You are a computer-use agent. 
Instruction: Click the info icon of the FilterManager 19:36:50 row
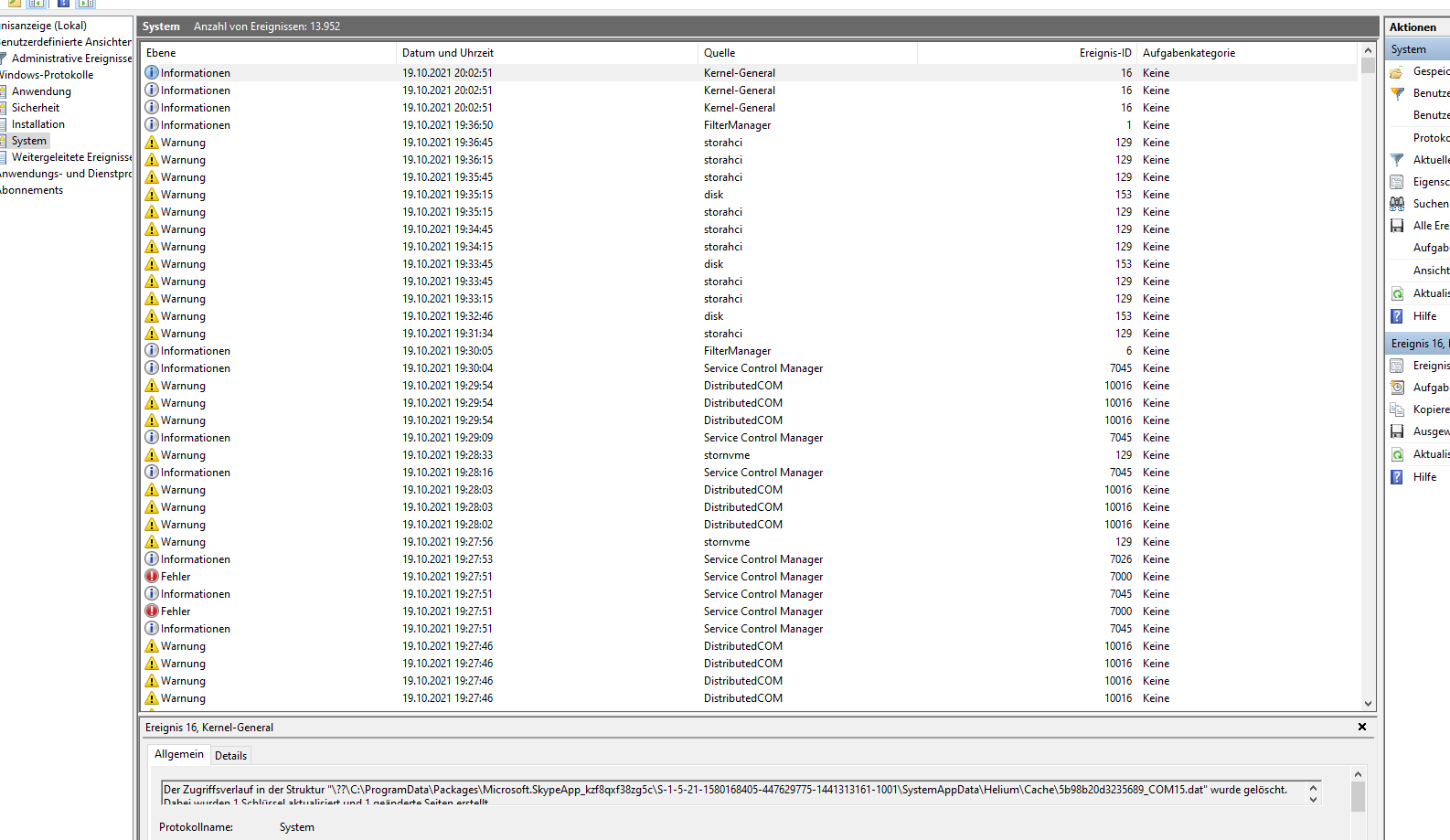(x=152, y=124)
